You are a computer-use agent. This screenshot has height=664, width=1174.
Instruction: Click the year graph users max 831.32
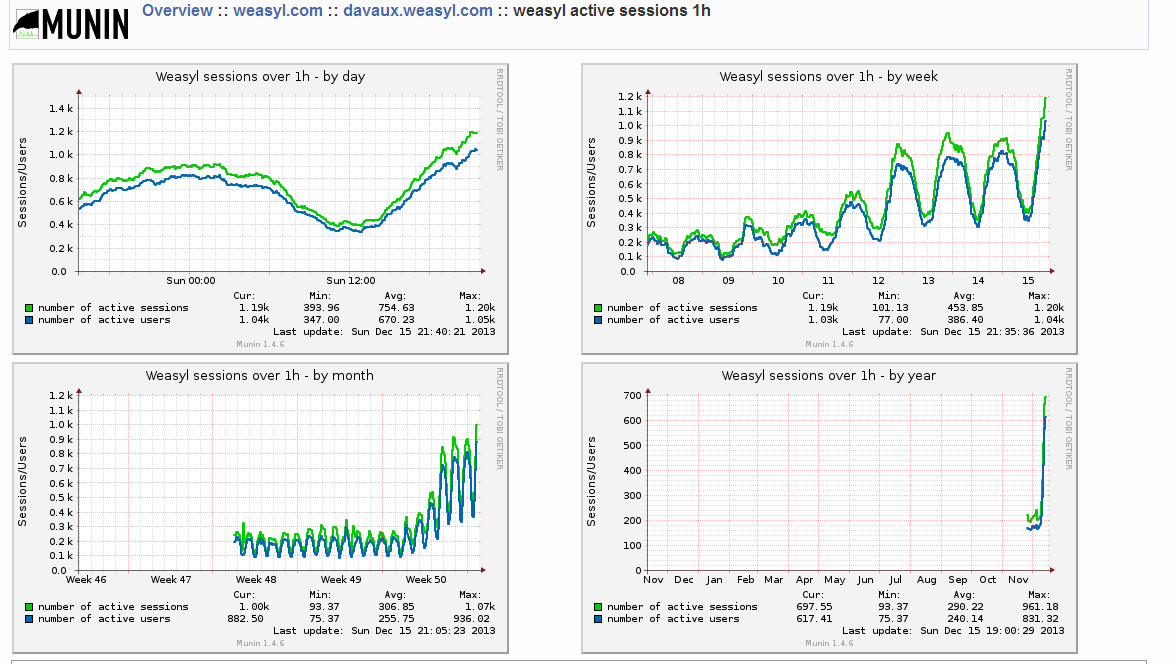(x=1040, y=619)
